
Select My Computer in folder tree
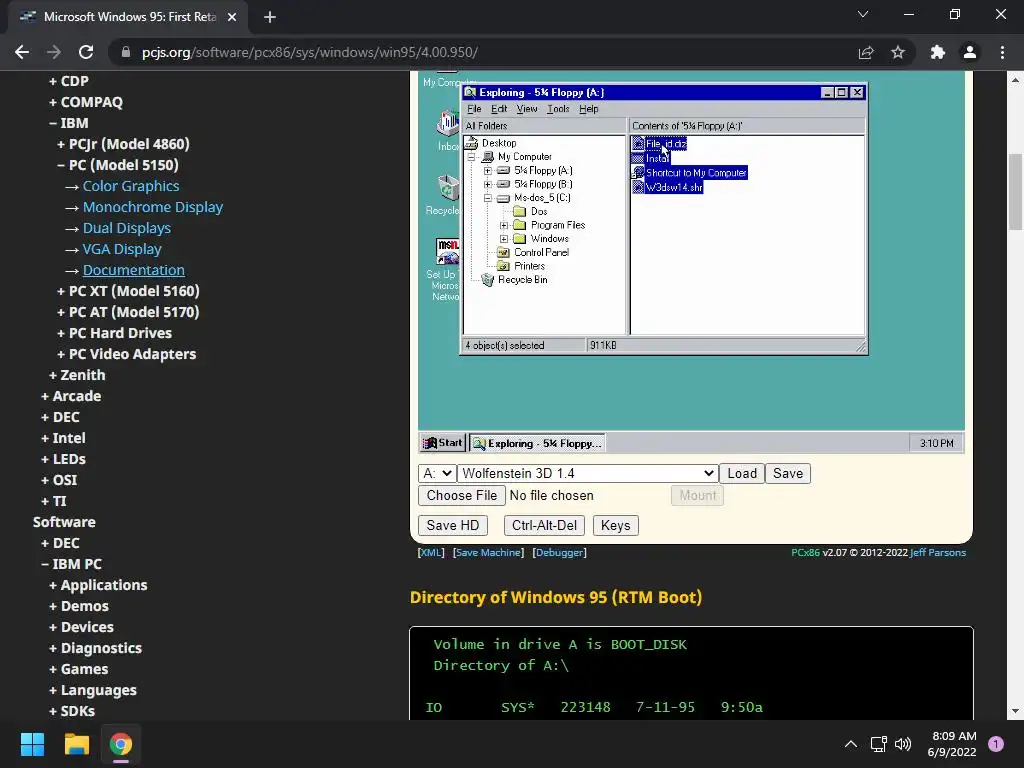point(524,157)
